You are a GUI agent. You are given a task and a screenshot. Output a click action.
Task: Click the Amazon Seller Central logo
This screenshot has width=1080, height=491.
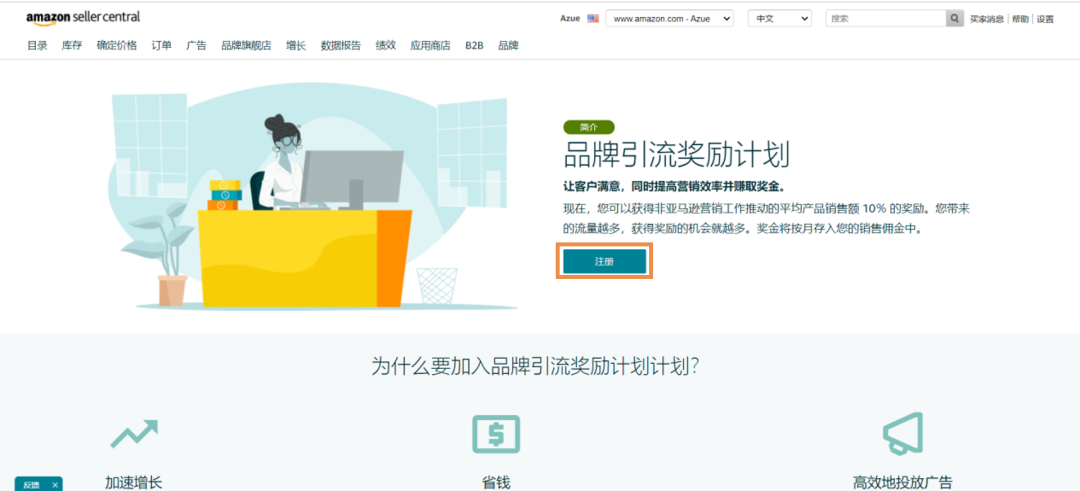click(x=83, y=18)
